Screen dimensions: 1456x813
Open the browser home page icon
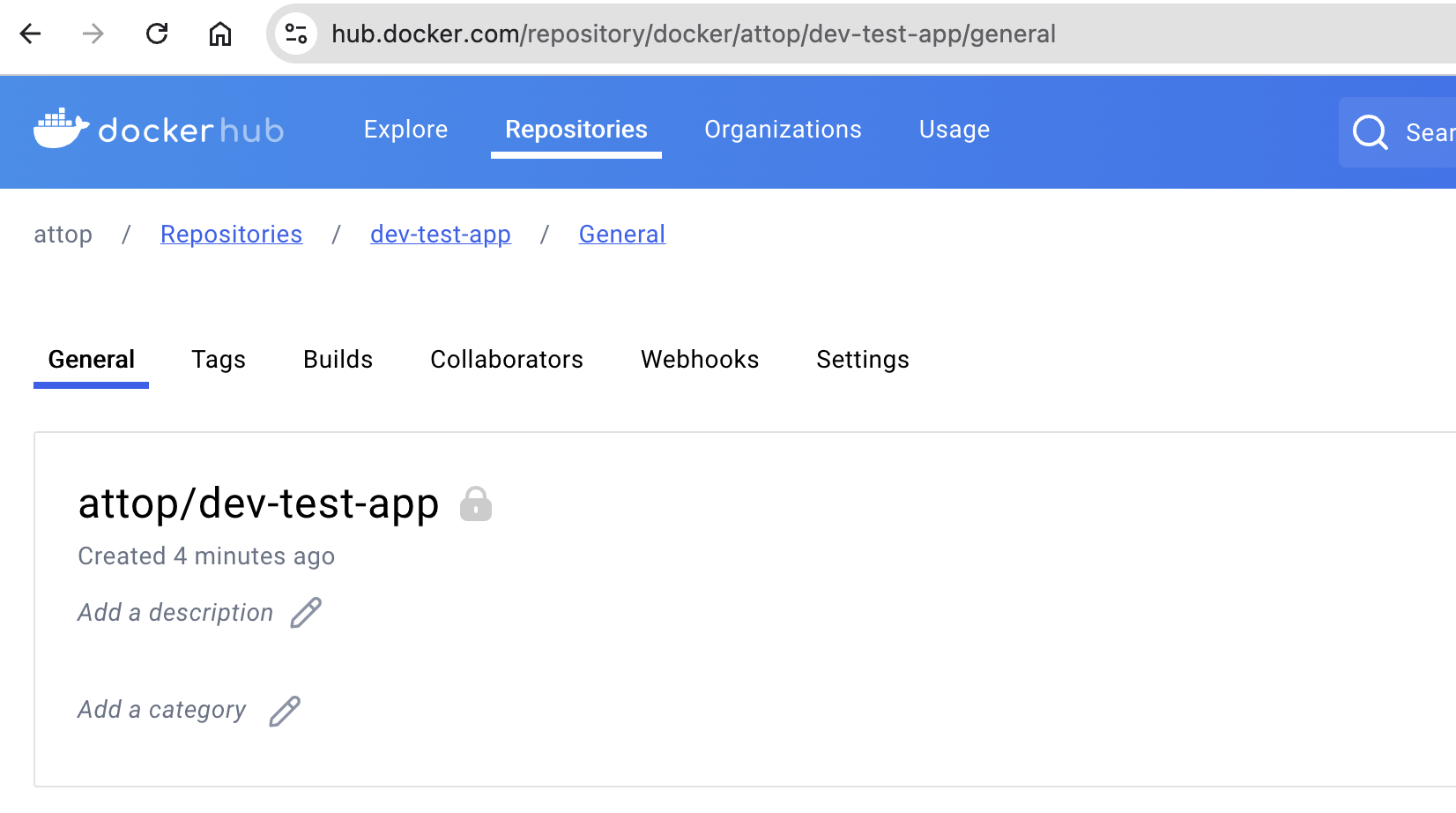point(220,34)
